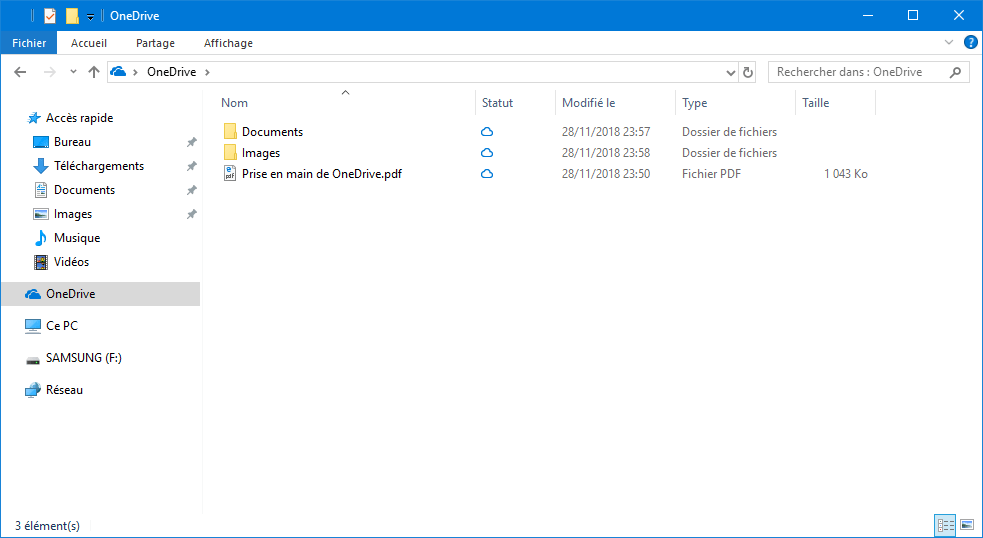983x538 pixels.
Task: Switch to the Partage ribbon tab
Action: pos(155,43)
